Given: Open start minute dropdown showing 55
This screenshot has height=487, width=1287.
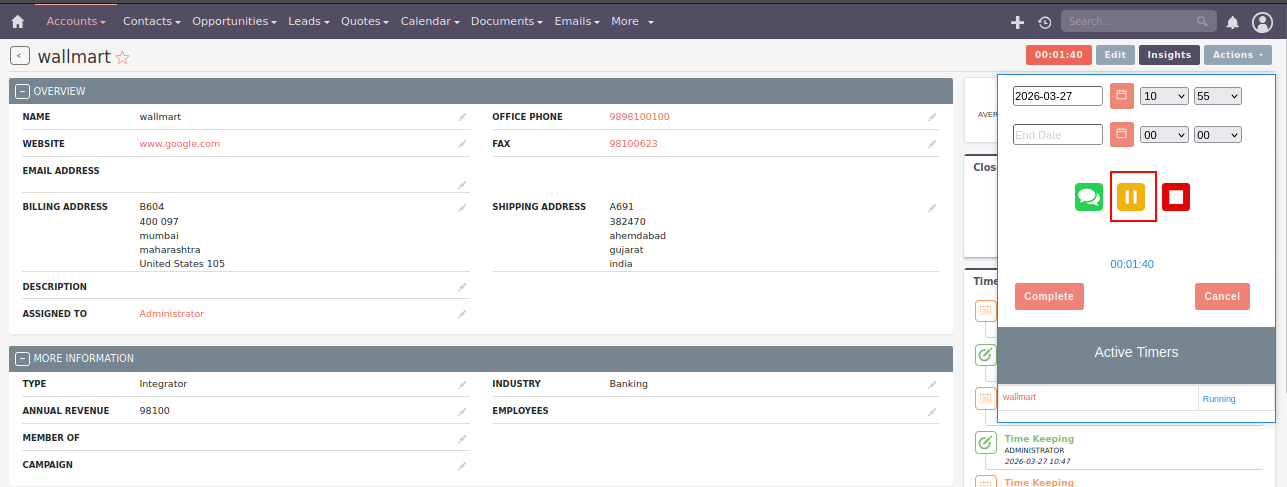Looking at the screenshot, I should [x=1217, y=96].
